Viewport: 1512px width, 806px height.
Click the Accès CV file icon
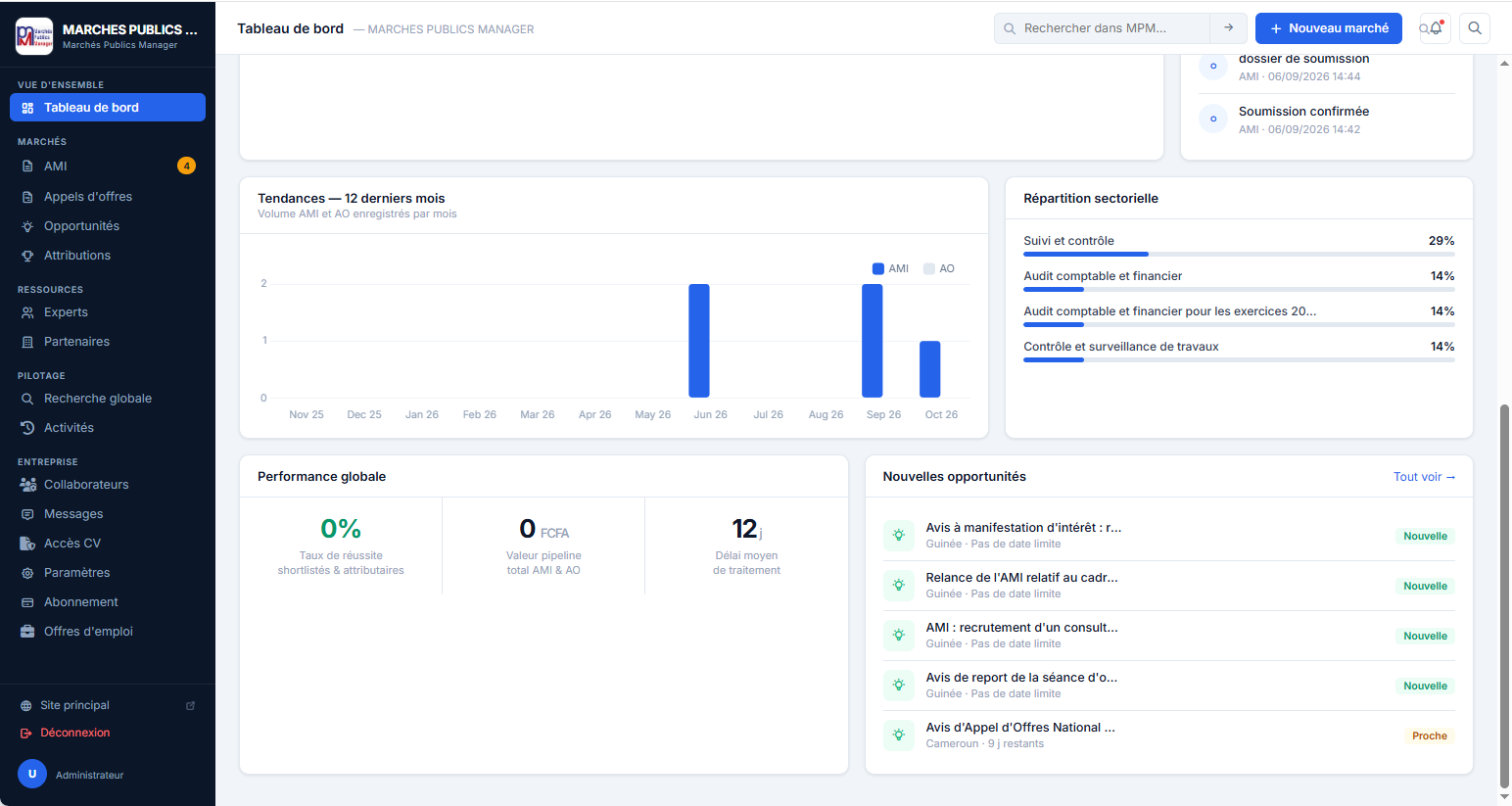point(27,544)
